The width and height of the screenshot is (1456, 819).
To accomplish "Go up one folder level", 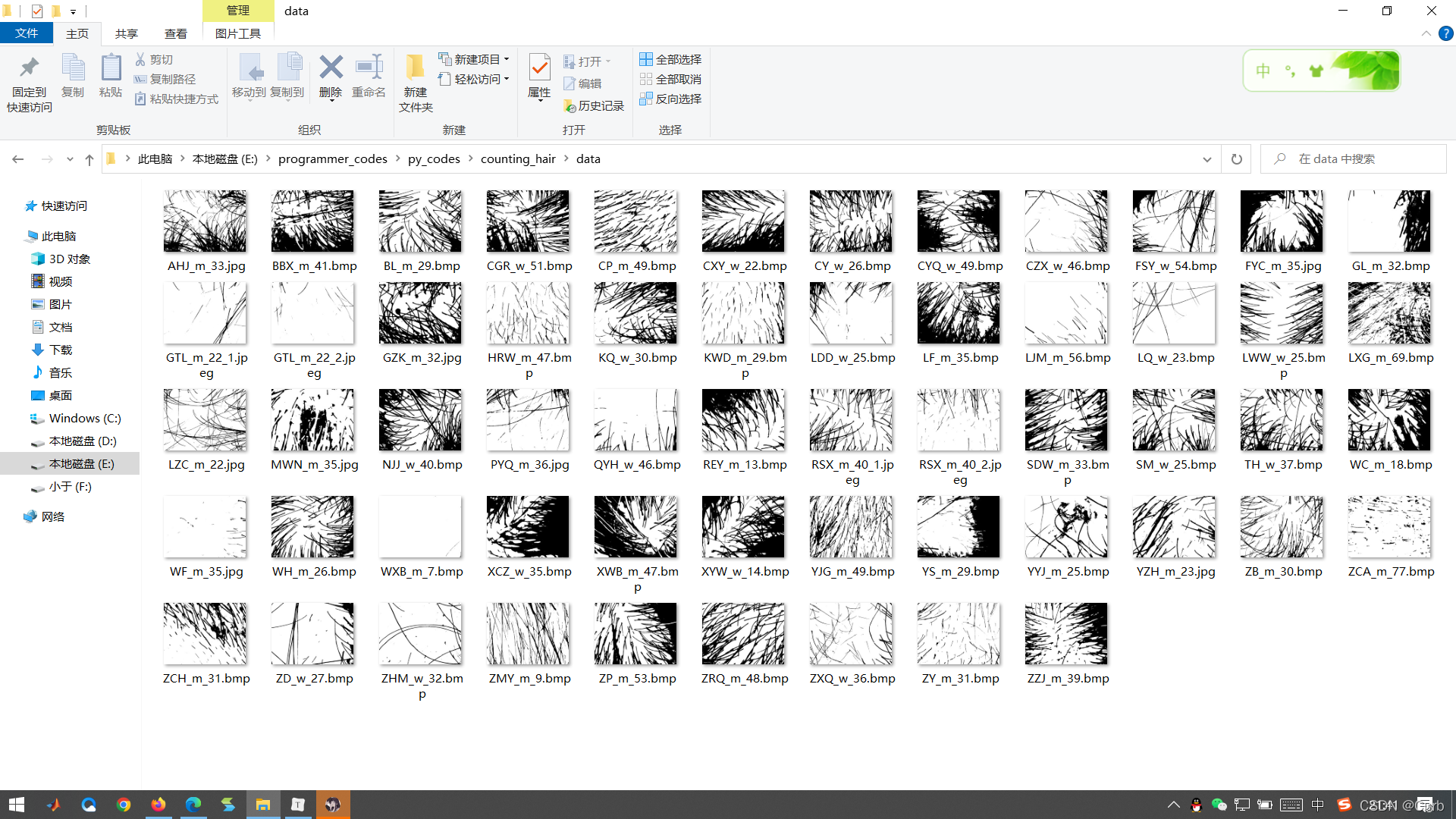I will point(89,159).
